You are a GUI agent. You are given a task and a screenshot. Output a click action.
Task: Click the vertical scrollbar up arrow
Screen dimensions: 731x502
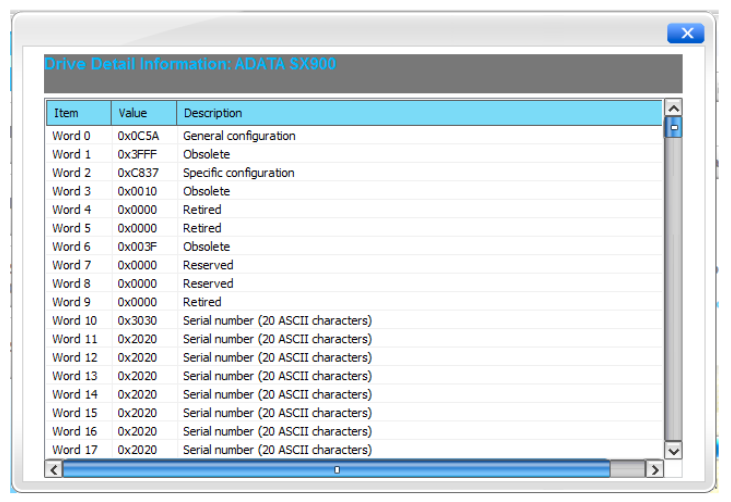[673, 108]
